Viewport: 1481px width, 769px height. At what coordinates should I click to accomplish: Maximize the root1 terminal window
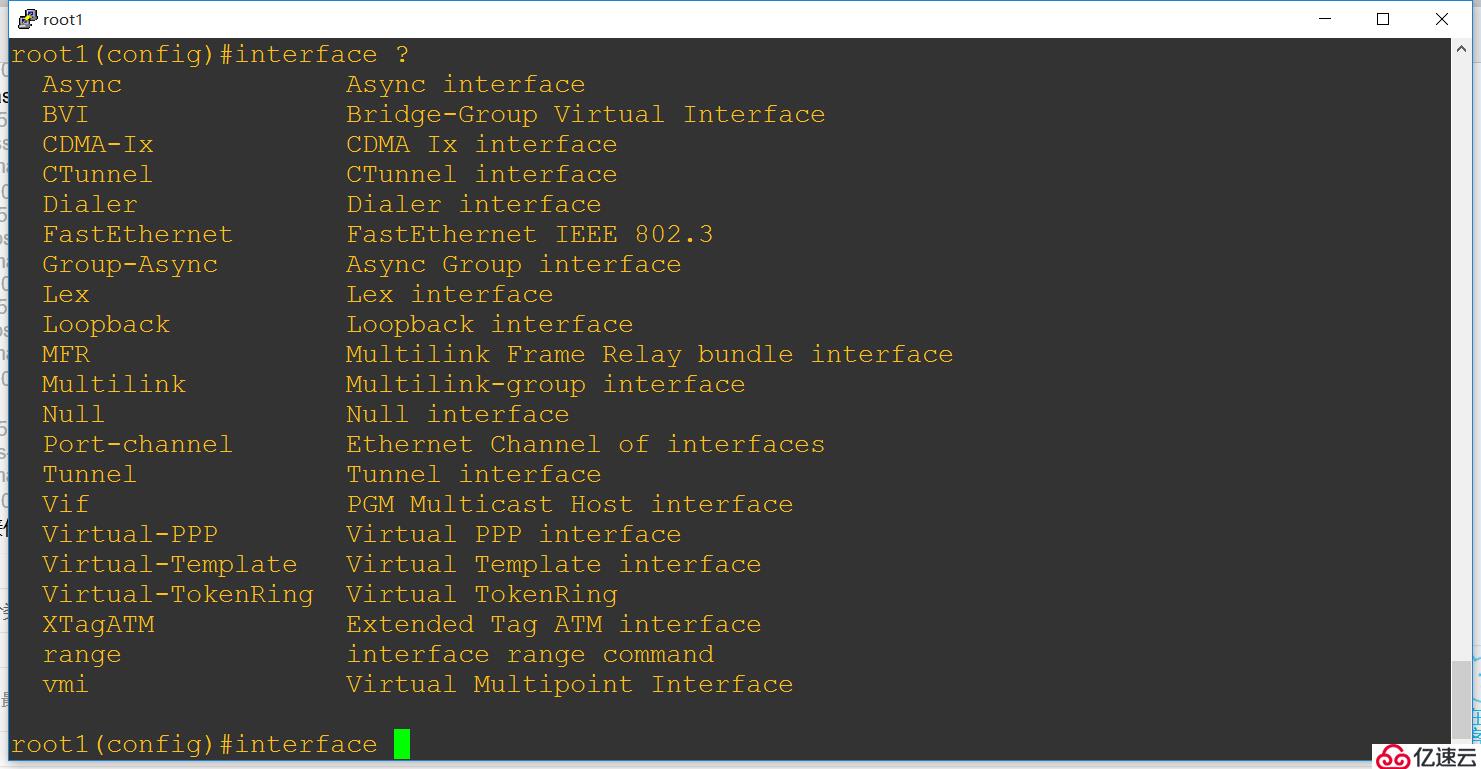pos(1383,19)
